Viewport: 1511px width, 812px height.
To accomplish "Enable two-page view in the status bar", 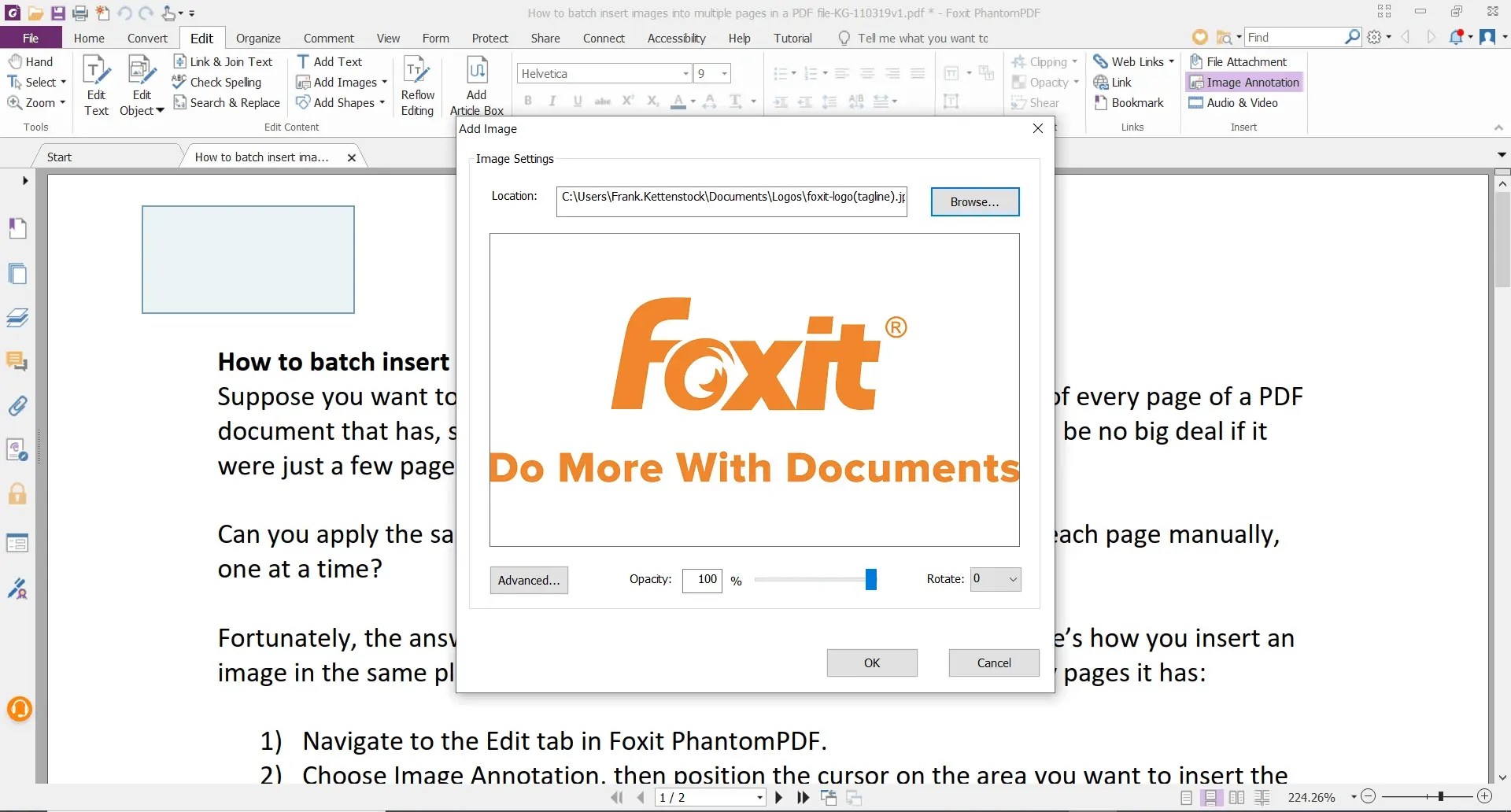I will point(1237,797).
